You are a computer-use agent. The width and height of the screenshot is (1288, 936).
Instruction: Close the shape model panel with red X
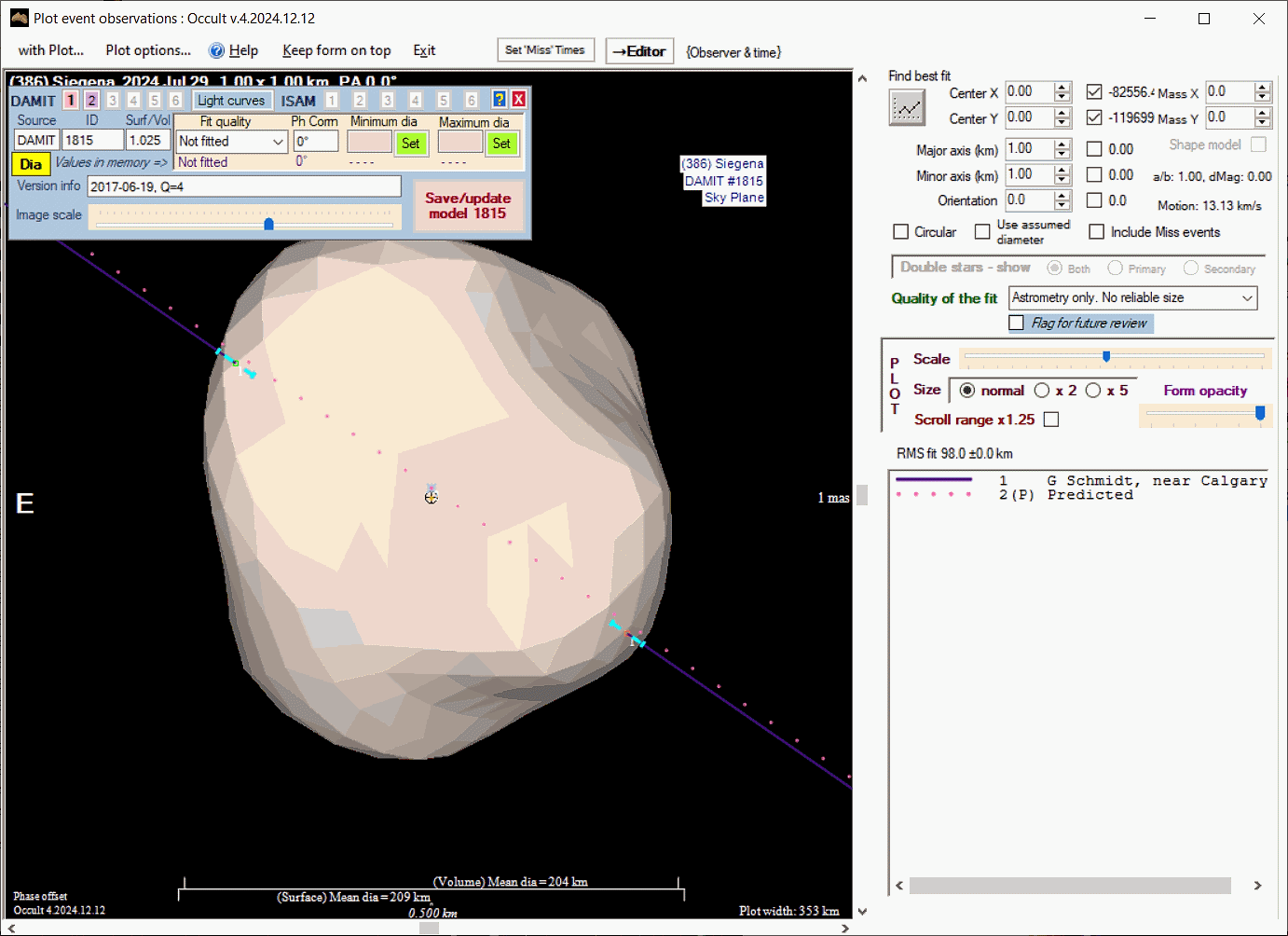pos(518,100)
